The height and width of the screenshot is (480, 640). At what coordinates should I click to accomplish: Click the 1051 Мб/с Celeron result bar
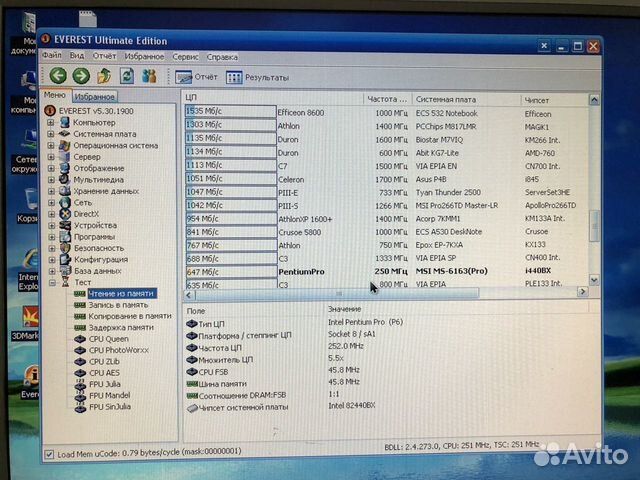click(231, 178)
